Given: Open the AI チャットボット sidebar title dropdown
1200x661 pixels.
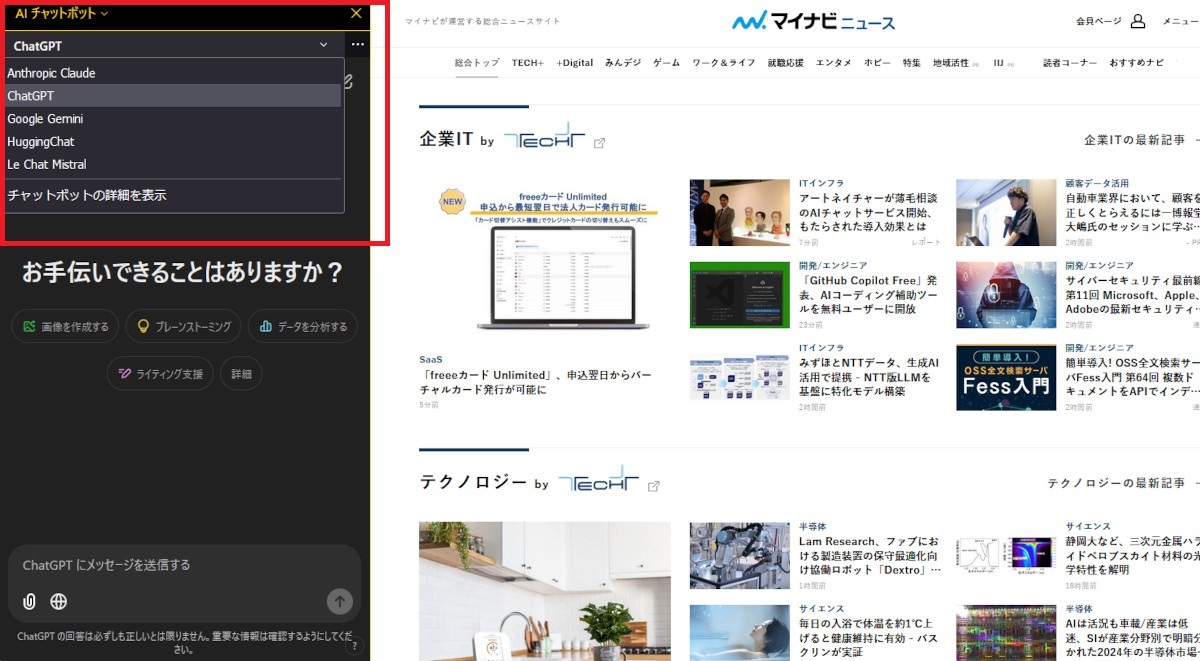Looking at the screenshot, I should (x=61, y=14).
